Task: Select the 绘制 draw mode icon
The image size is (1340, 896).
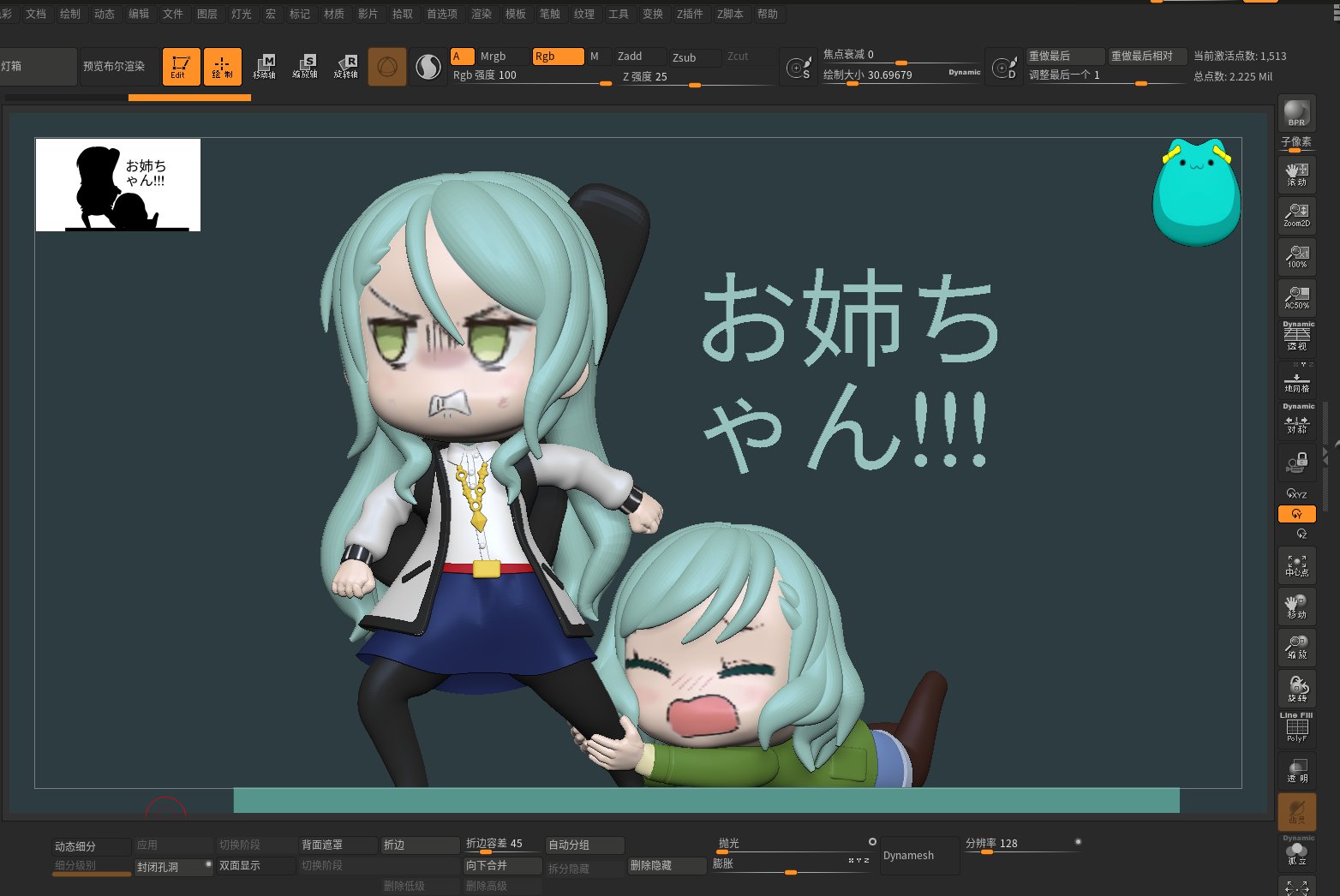Action: pyautogui.click(x=222, y=67)
